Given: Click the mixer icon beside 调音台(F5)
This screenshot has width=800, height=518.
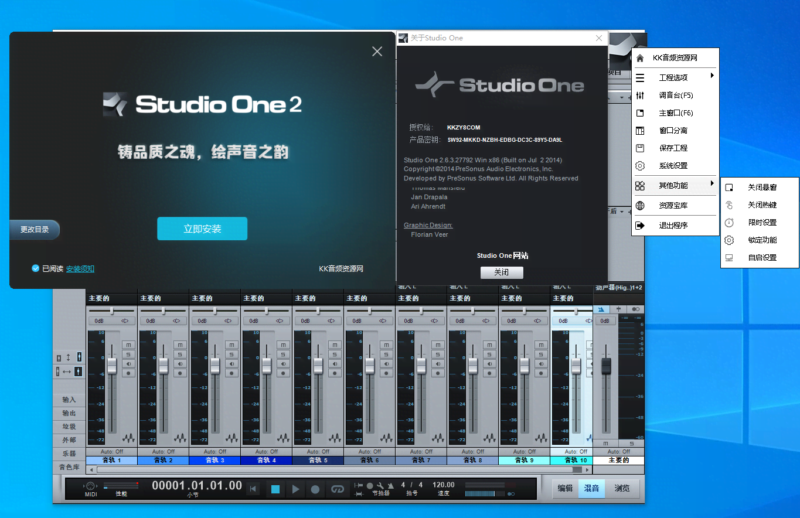Looking at the screenshot, I should coord(640,95).
